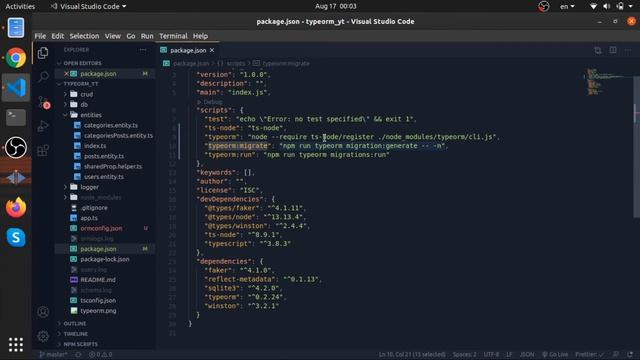Image resolution: width=640 pixels, height=360 pixels.
Task: Open ormconfig.json file
Action: coord(101,229)
